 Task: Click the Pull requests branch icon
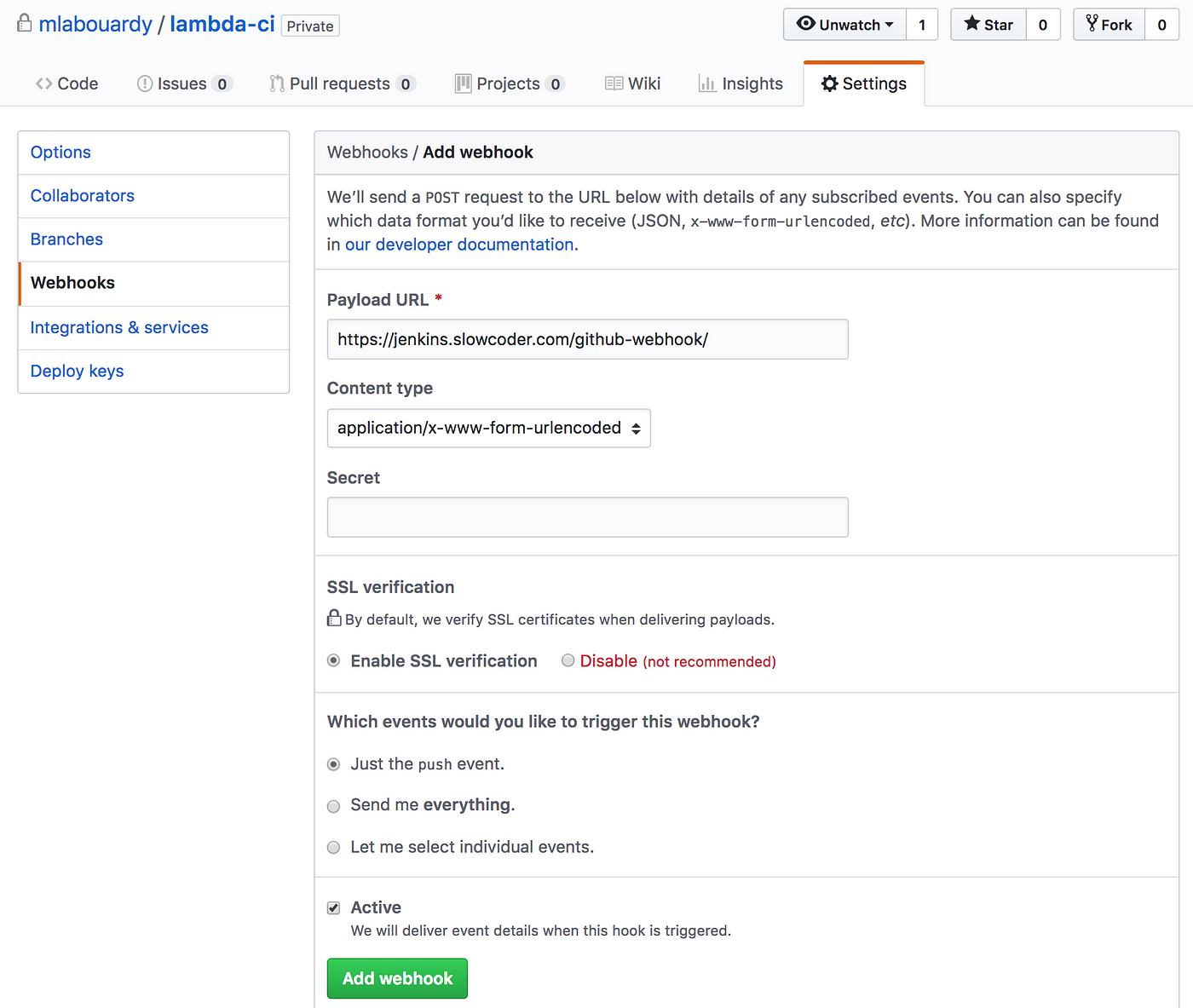(x=277, y=84)
